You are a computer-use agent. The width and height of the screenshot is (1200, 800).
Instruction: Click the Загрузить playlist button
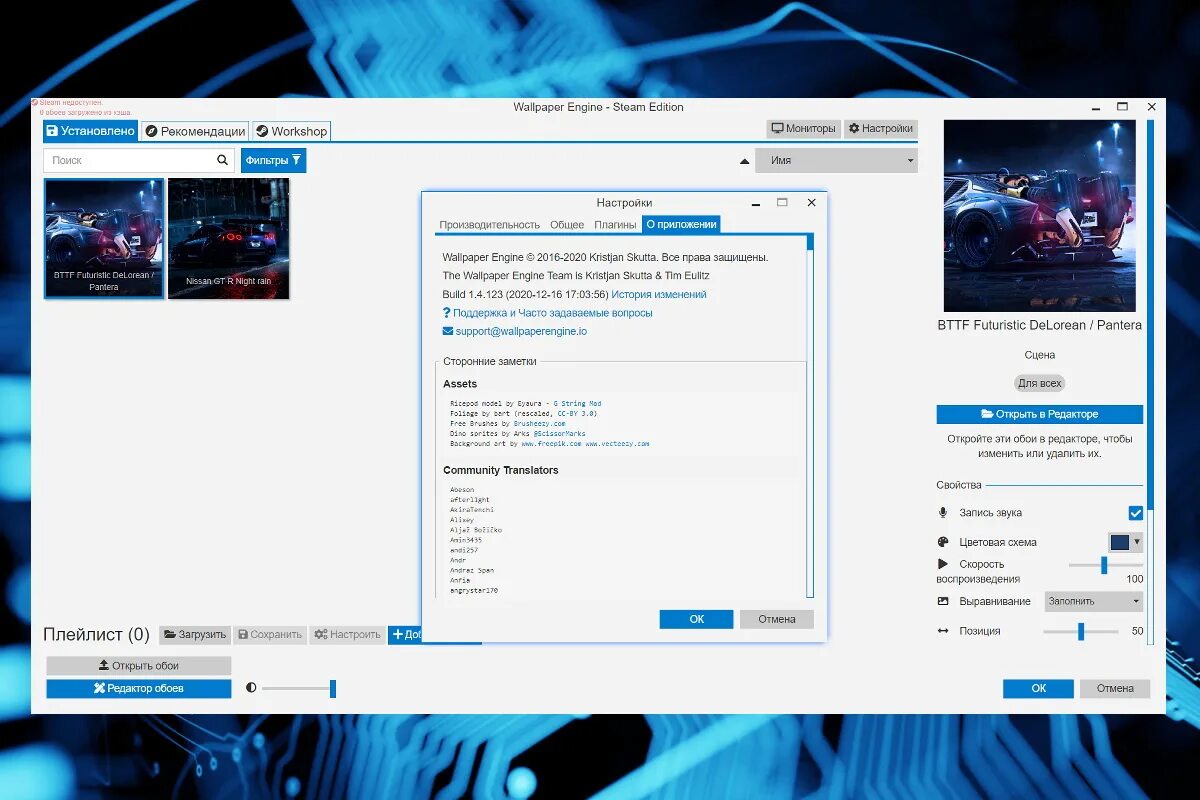(x=195, y=634)
